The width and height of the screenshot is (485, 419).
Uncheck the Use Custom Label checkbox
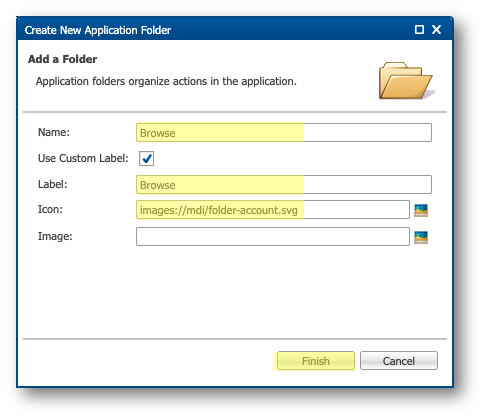[x=146, y=158]
